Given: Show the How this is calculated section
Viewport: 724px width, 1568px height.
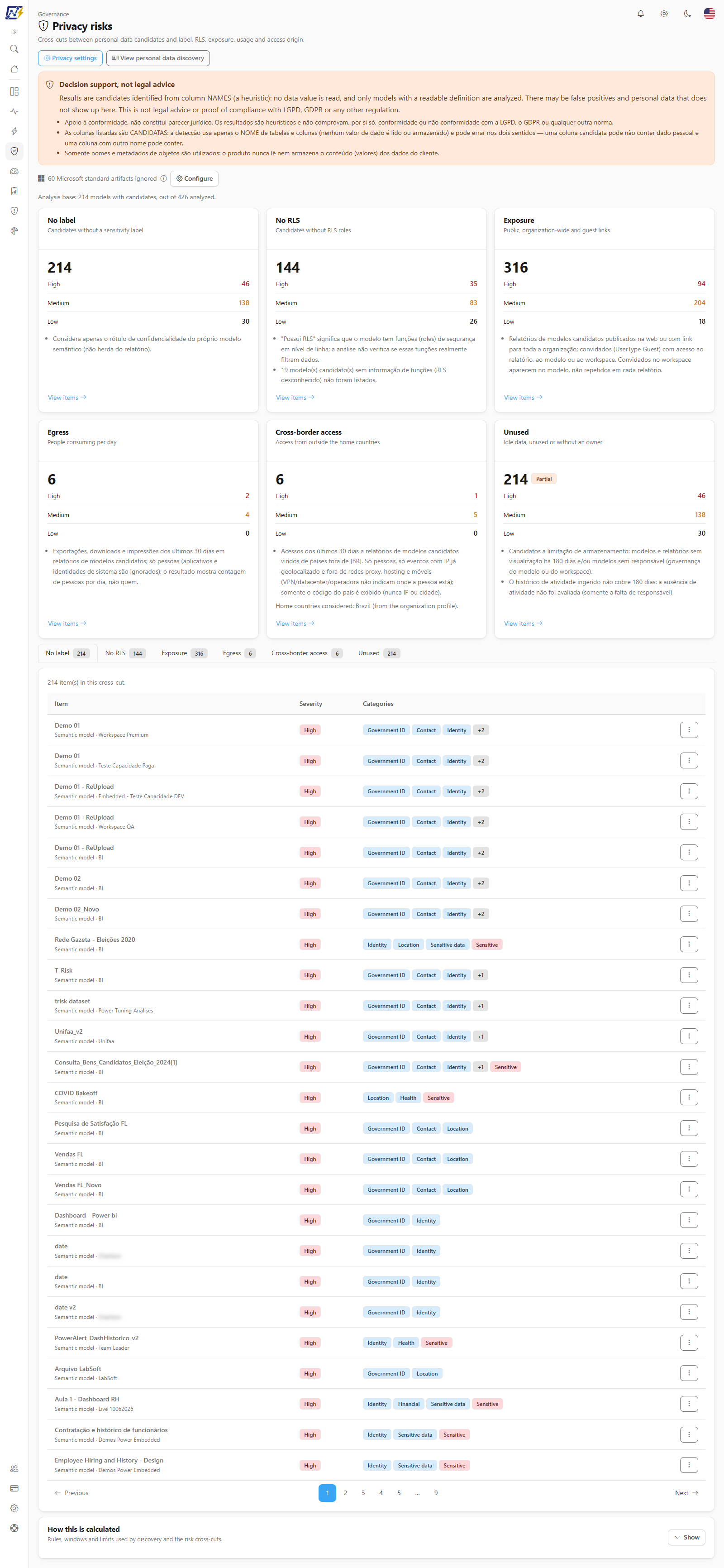Looking at the screenshot, I should [686, 1537].
